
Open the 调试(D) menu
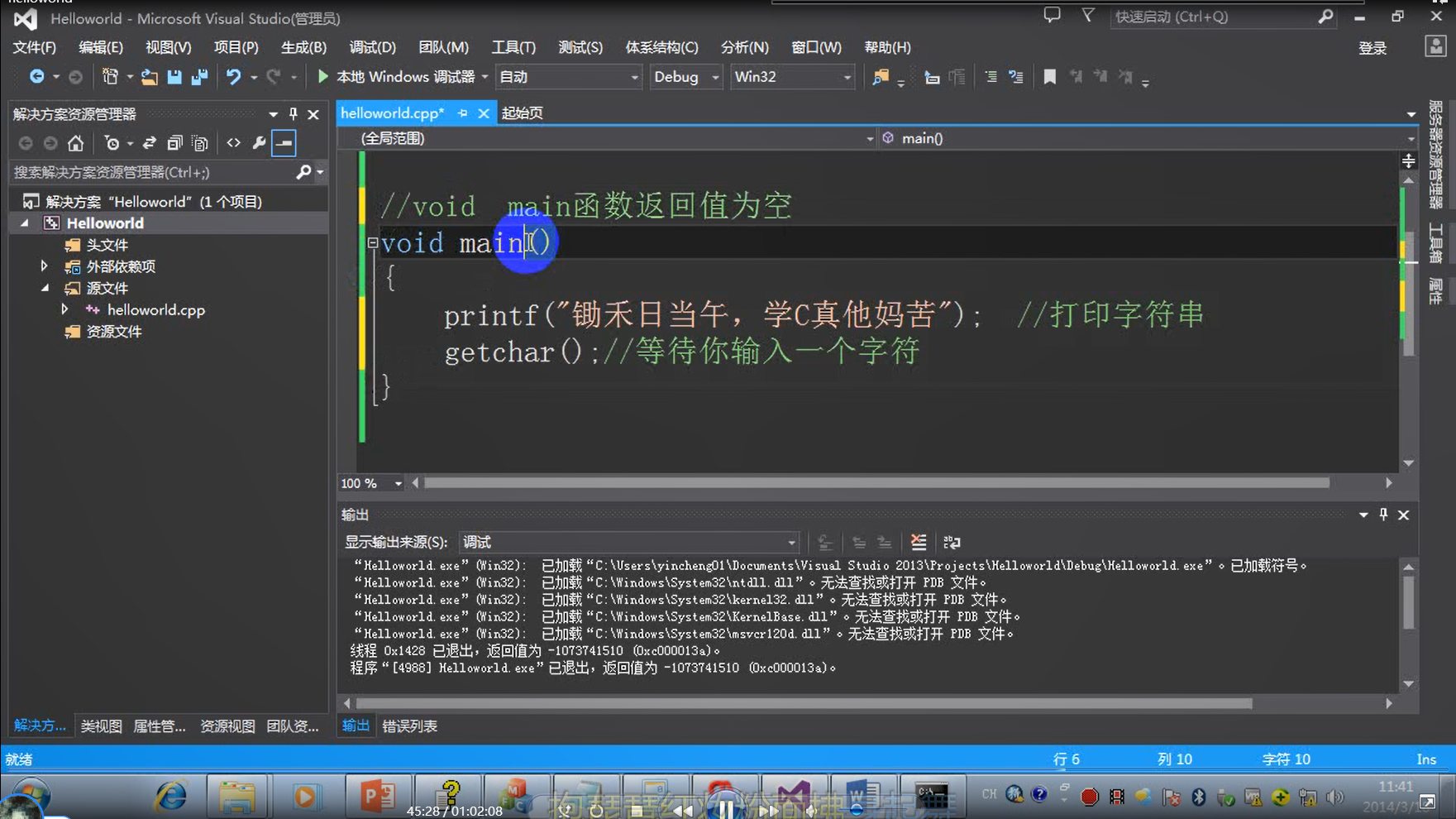pyautogui.click(x=372, y=47)
